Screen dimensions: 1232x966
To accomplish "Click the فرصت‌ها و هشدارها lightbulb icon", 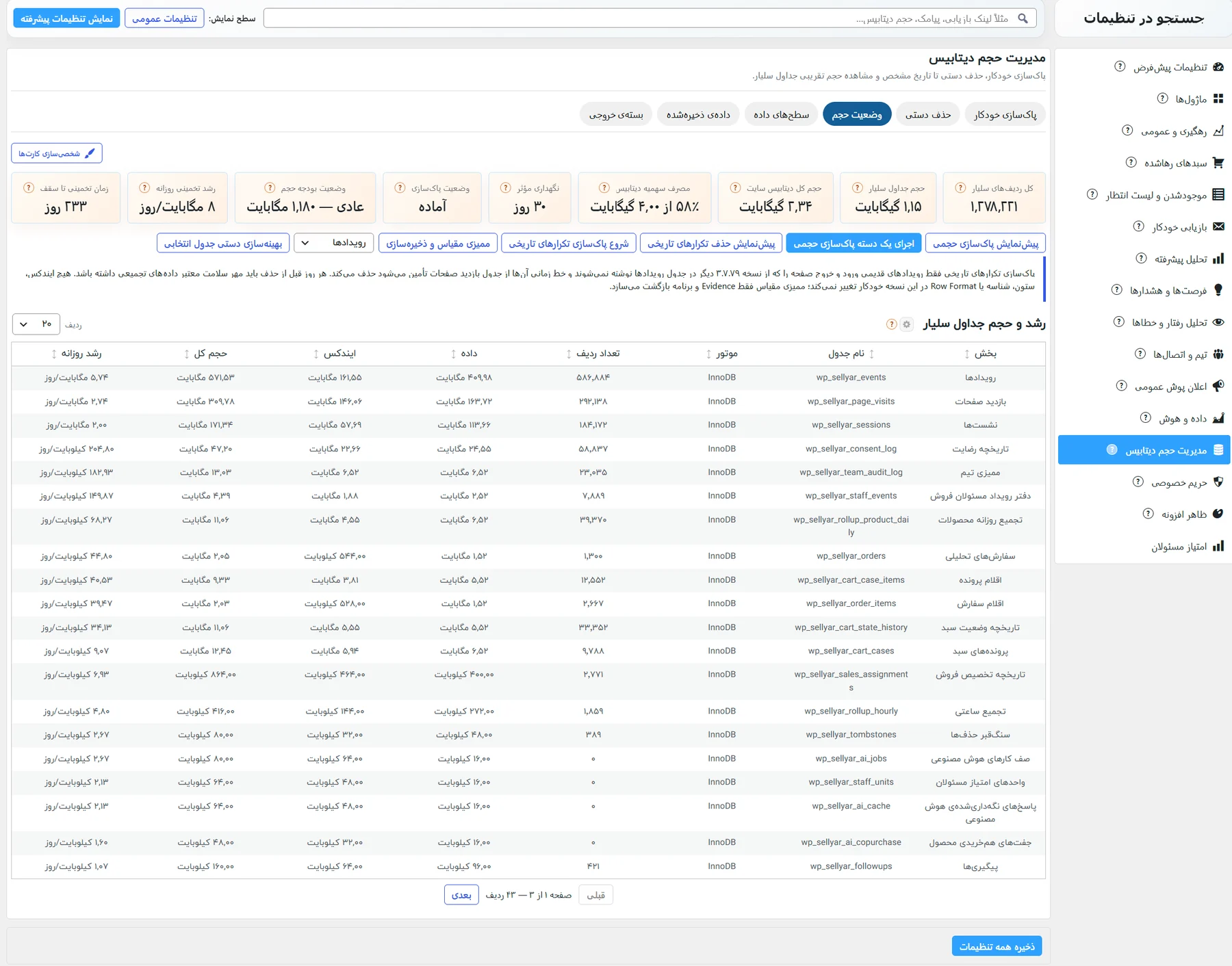I will (x=1218, y=290).
